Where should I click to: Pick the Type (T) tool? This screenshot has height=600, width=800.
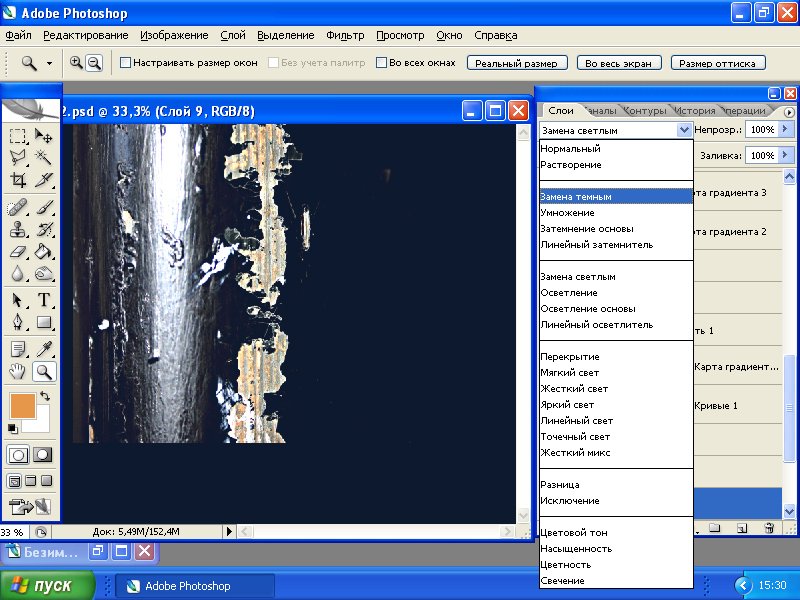[x=44, y=300]
